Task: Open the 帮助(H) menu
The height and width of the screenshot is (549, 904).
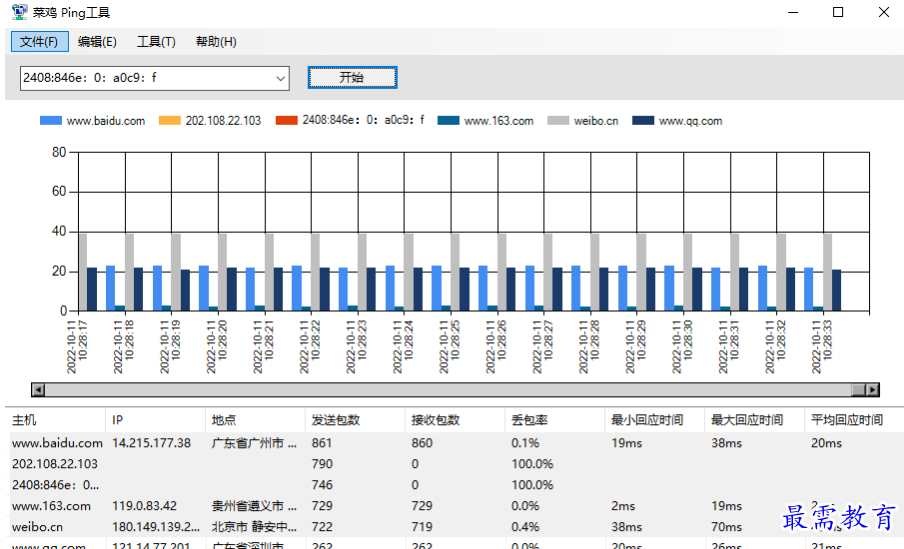Action: pos(216,42)
